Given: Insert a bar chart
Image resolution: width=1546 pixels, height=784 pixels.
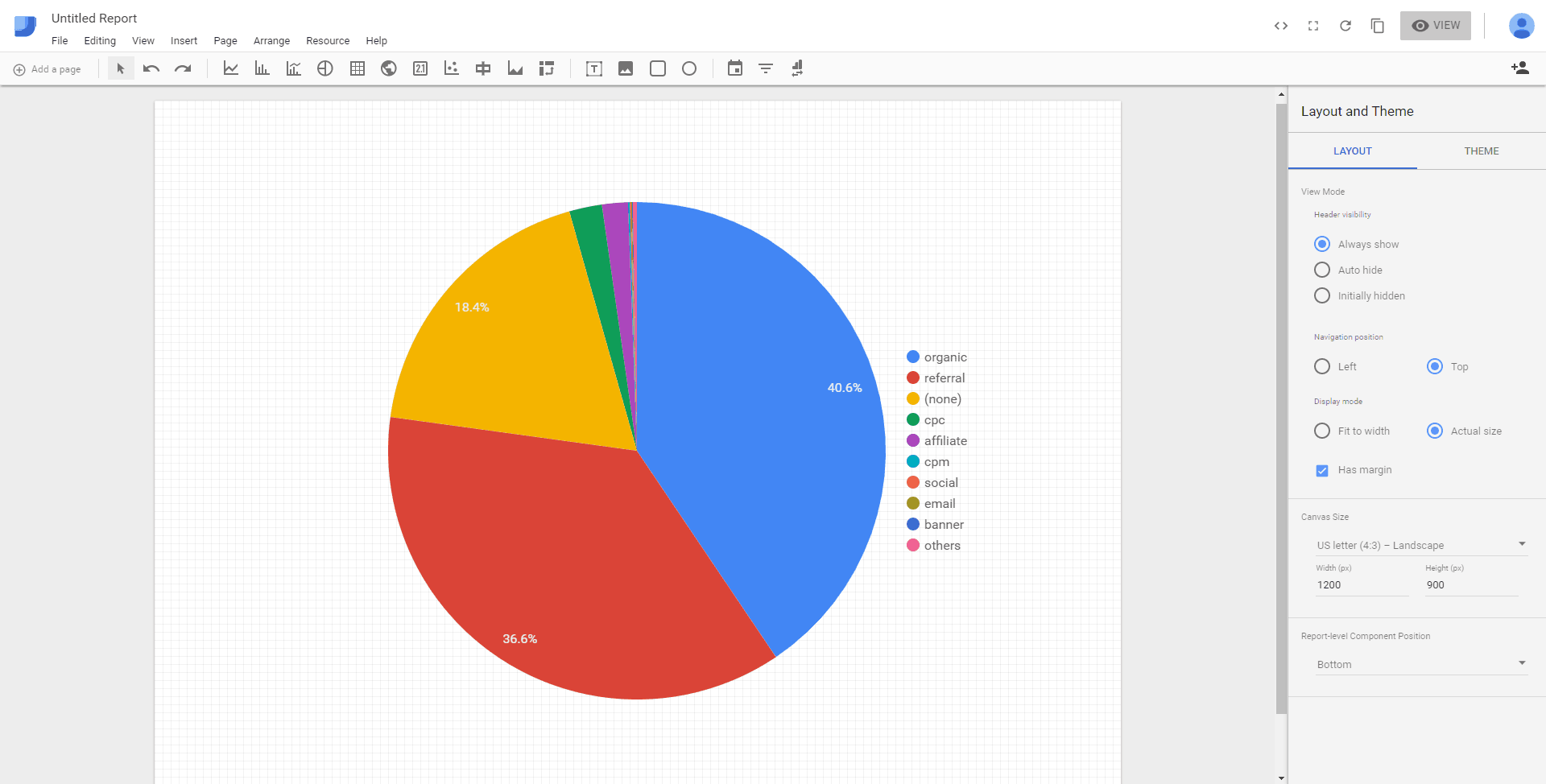Looking at the screenshot, I should [261, 68].
